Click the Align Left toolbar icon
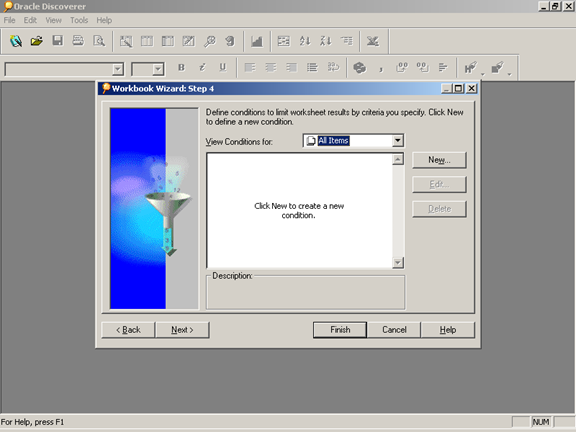Screen dimensions: 576x432 click(x=250, y=68)
